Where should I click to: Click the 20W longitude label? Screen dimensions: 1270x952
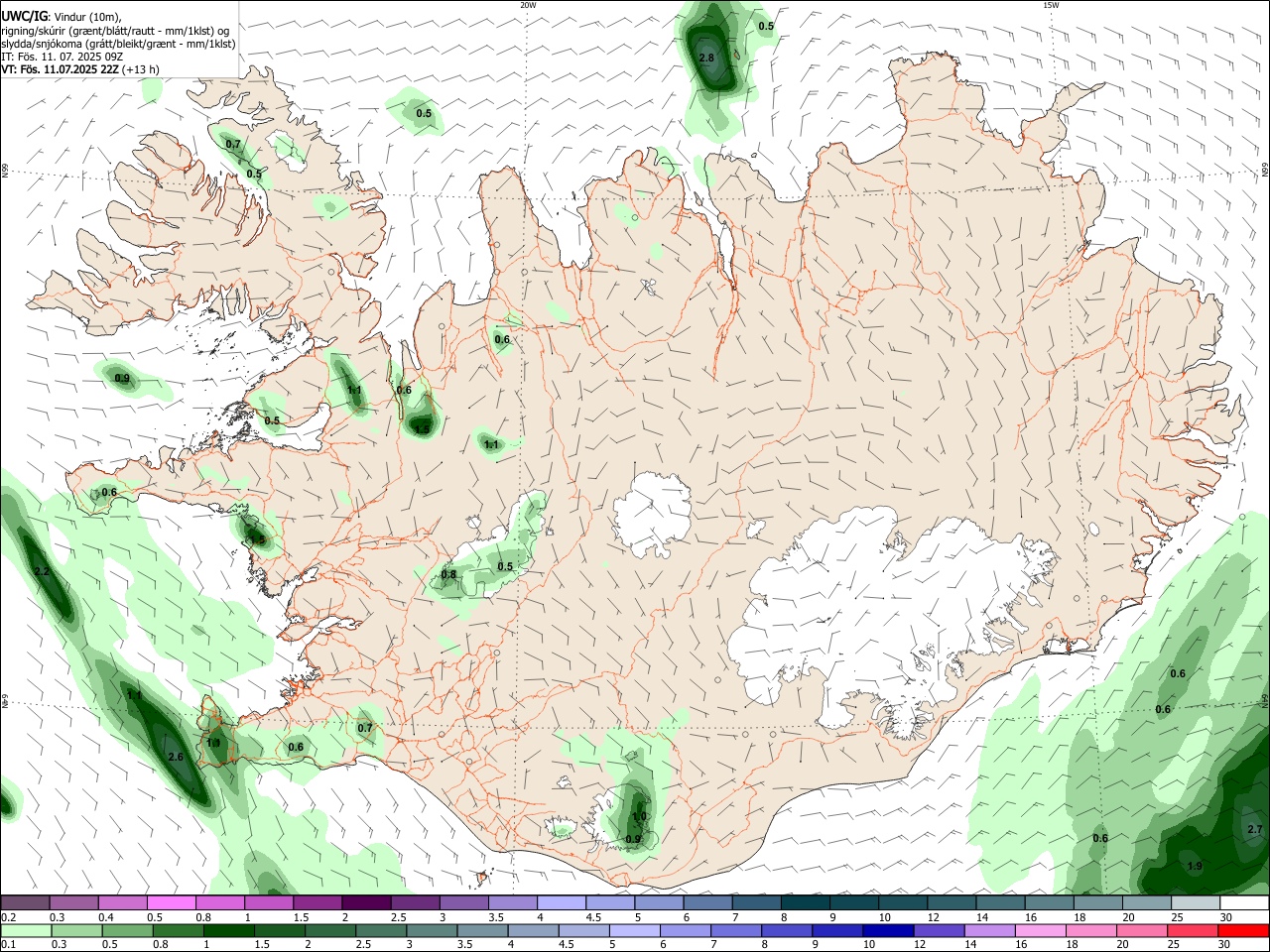pyautogui.click(x=528, y=5)
